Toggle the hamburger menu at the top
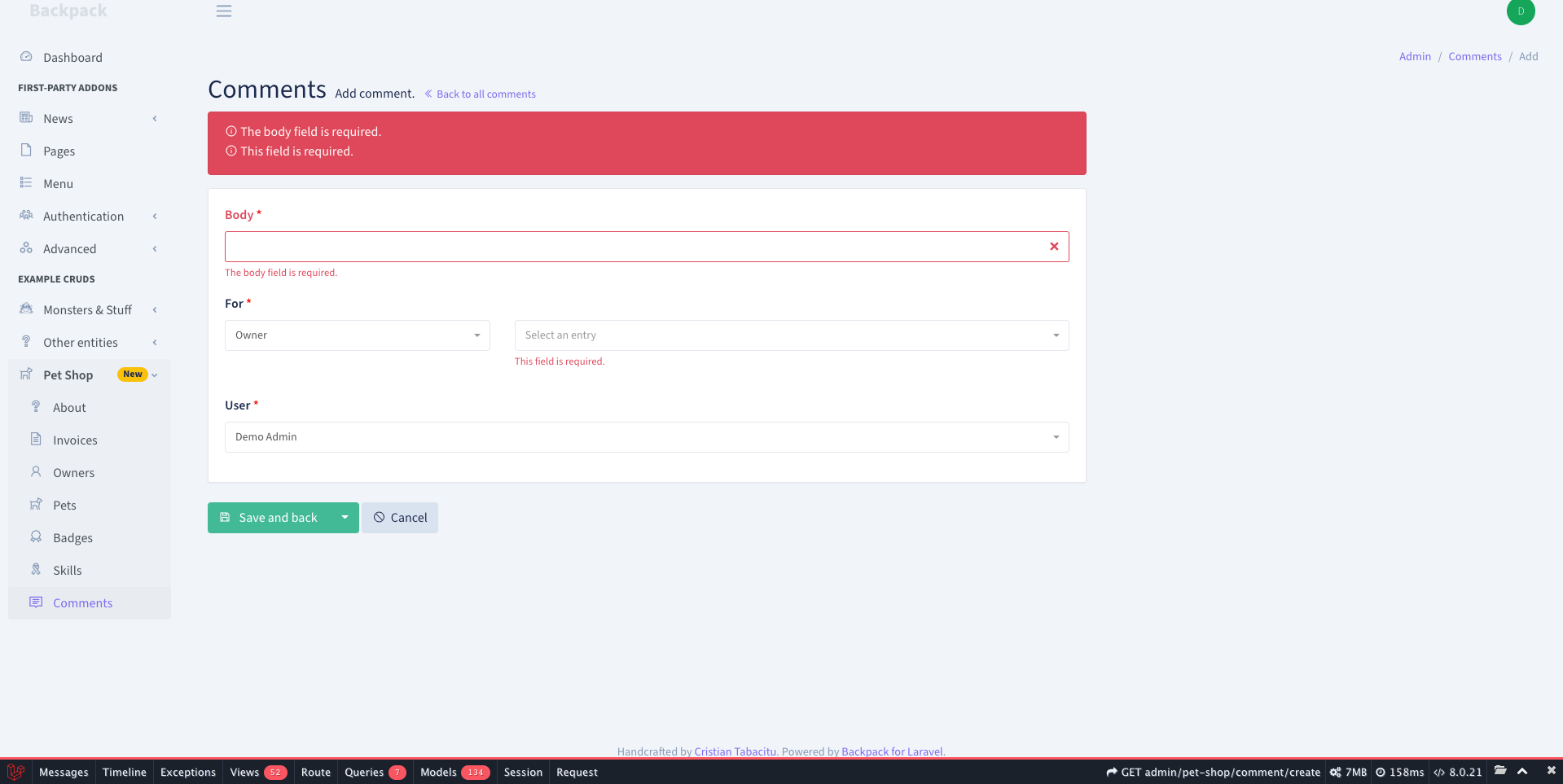Image resolution: width=1563 pixels, height=784 pixels. point(223,11)
